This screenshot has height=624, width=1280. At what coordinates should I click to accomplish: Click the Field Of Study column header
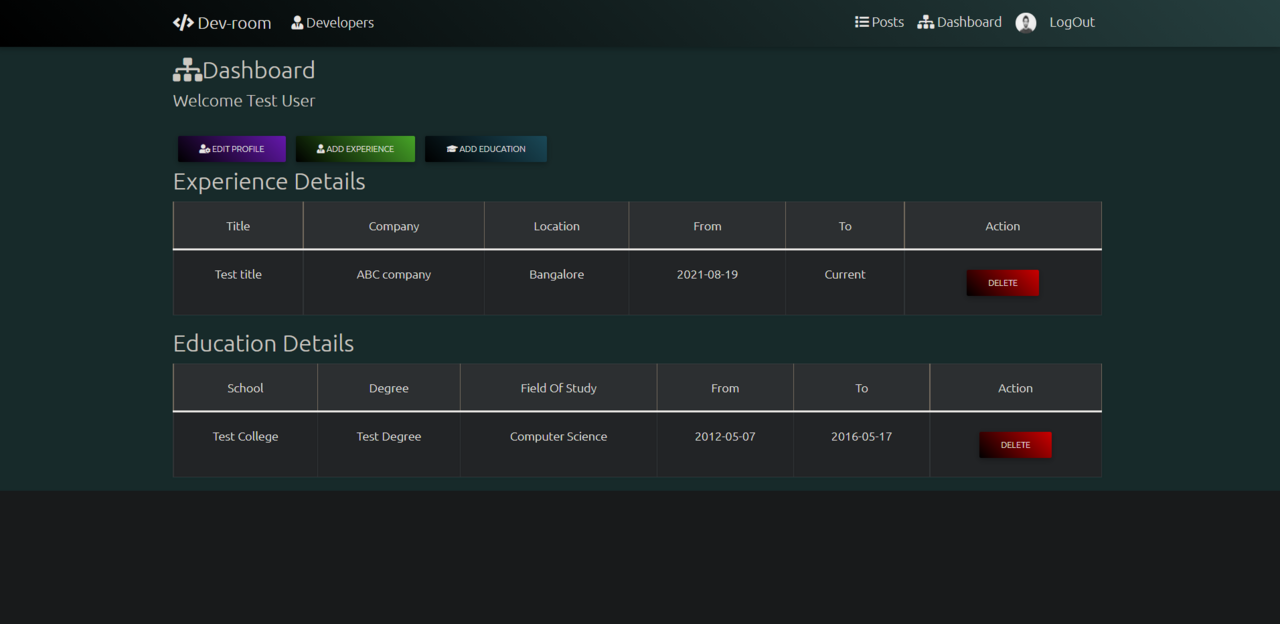click(559, 388)
